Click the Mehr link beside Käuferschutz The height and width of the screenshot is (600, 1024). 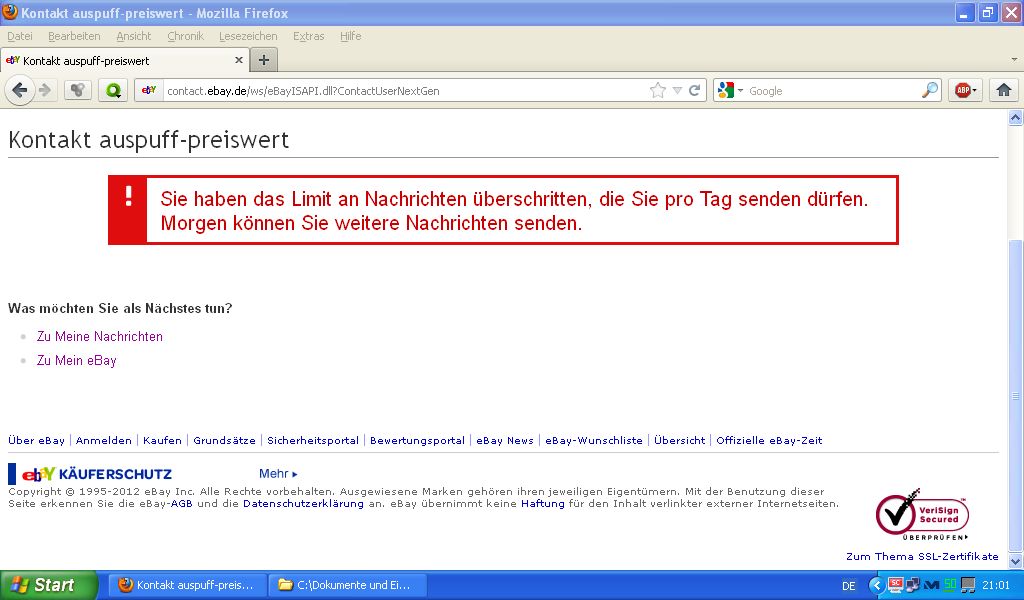click(278, 474)
